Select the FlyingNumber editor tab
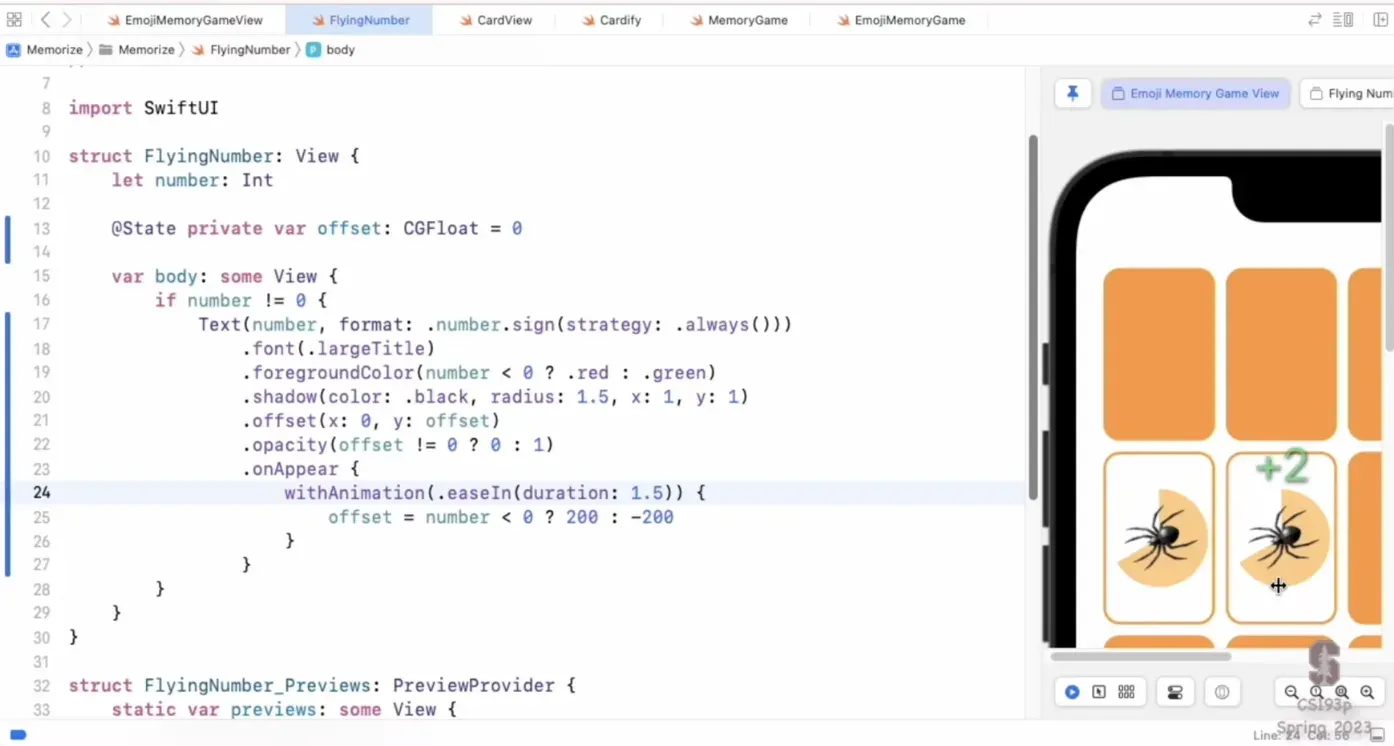This screenshot has width=1394, height=746. coord(359,20)
